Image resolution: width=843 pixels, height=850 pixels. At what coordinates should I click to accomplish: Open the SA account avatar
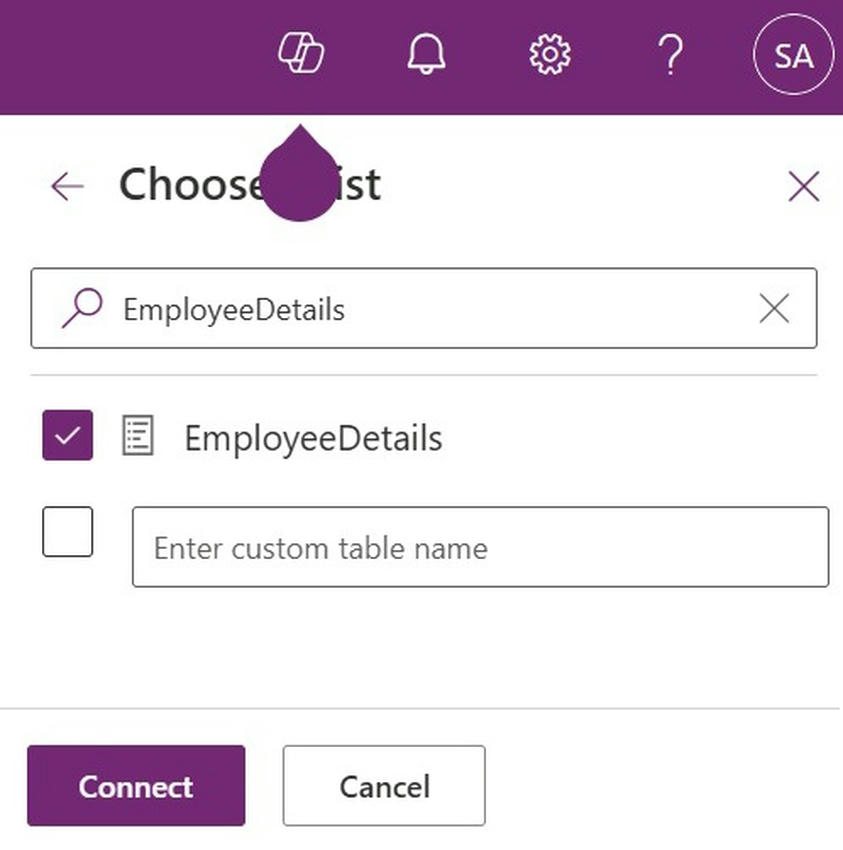coord(793,55)
